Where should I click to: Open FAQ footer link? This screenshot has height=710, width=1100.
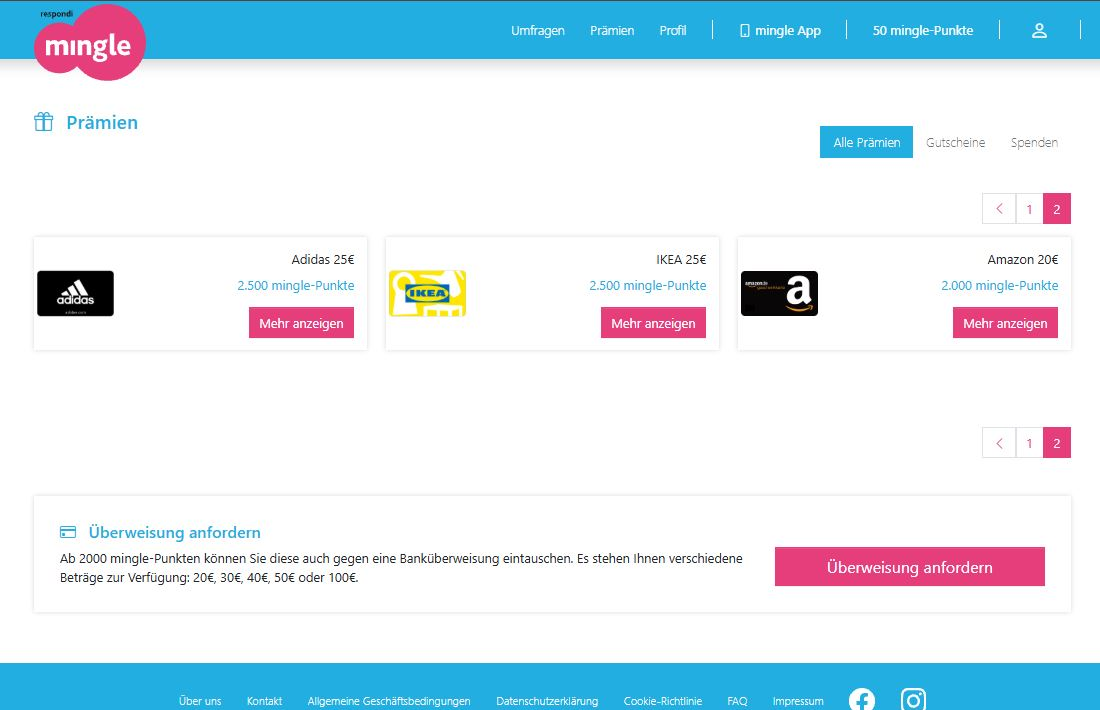[x=737, y=701]
